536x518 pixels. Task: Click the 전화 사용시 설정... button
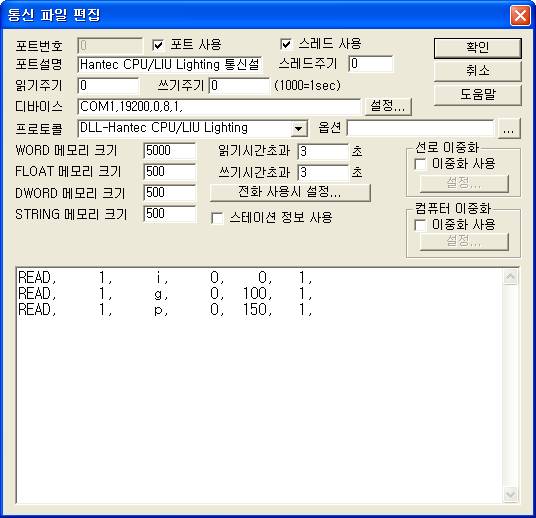(290, 192)
